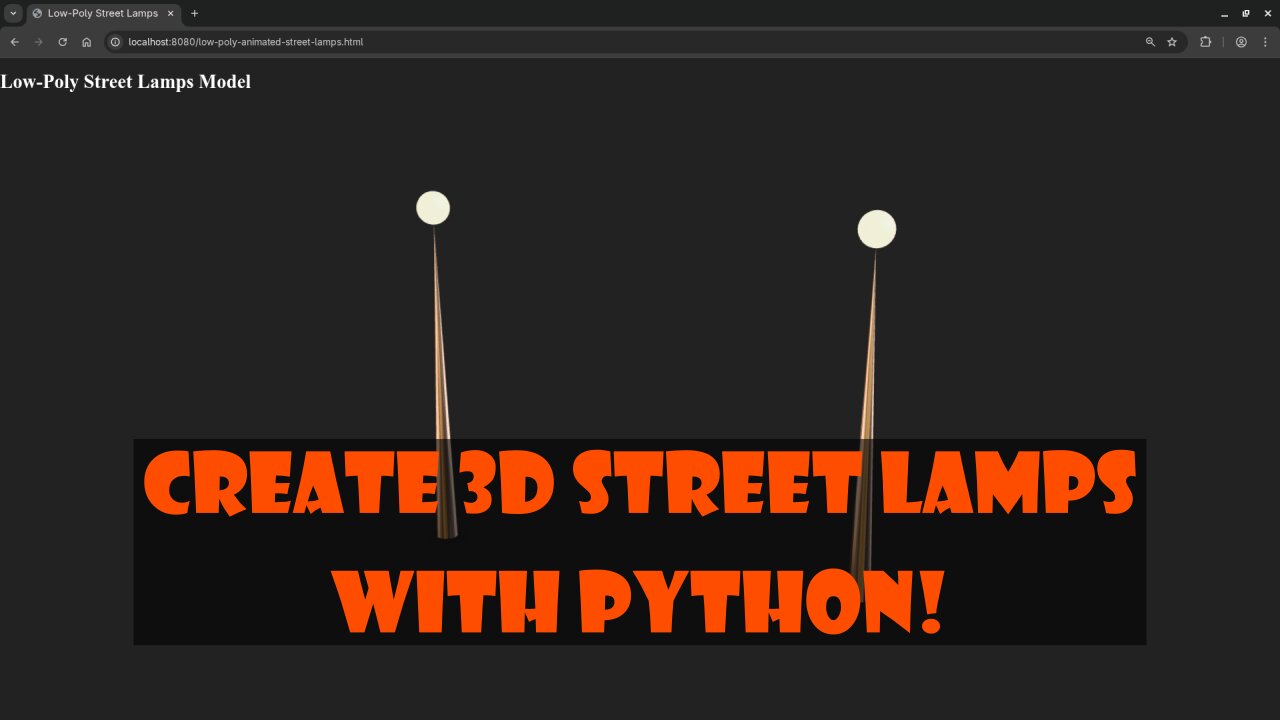Click the Low-Poly Street Lamps Model heading

tap(125, 82)
